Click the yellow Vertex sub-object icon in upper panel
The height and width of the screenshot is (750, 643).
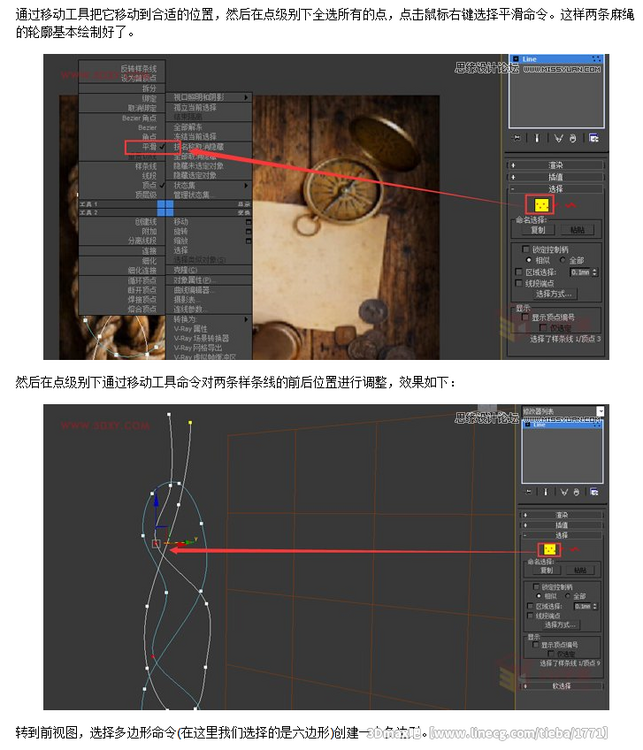tap(541, 204)
